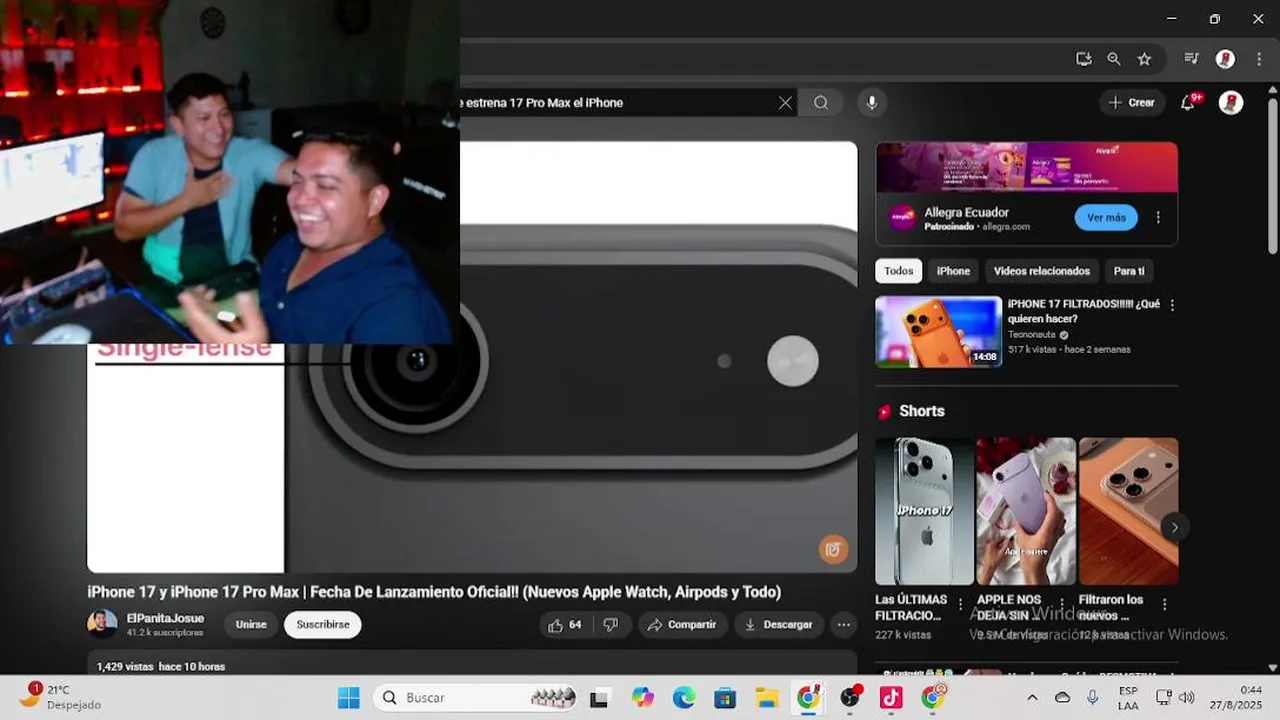
Task: Show next Shorts with the arrow
Action: tap(1175, 527)
